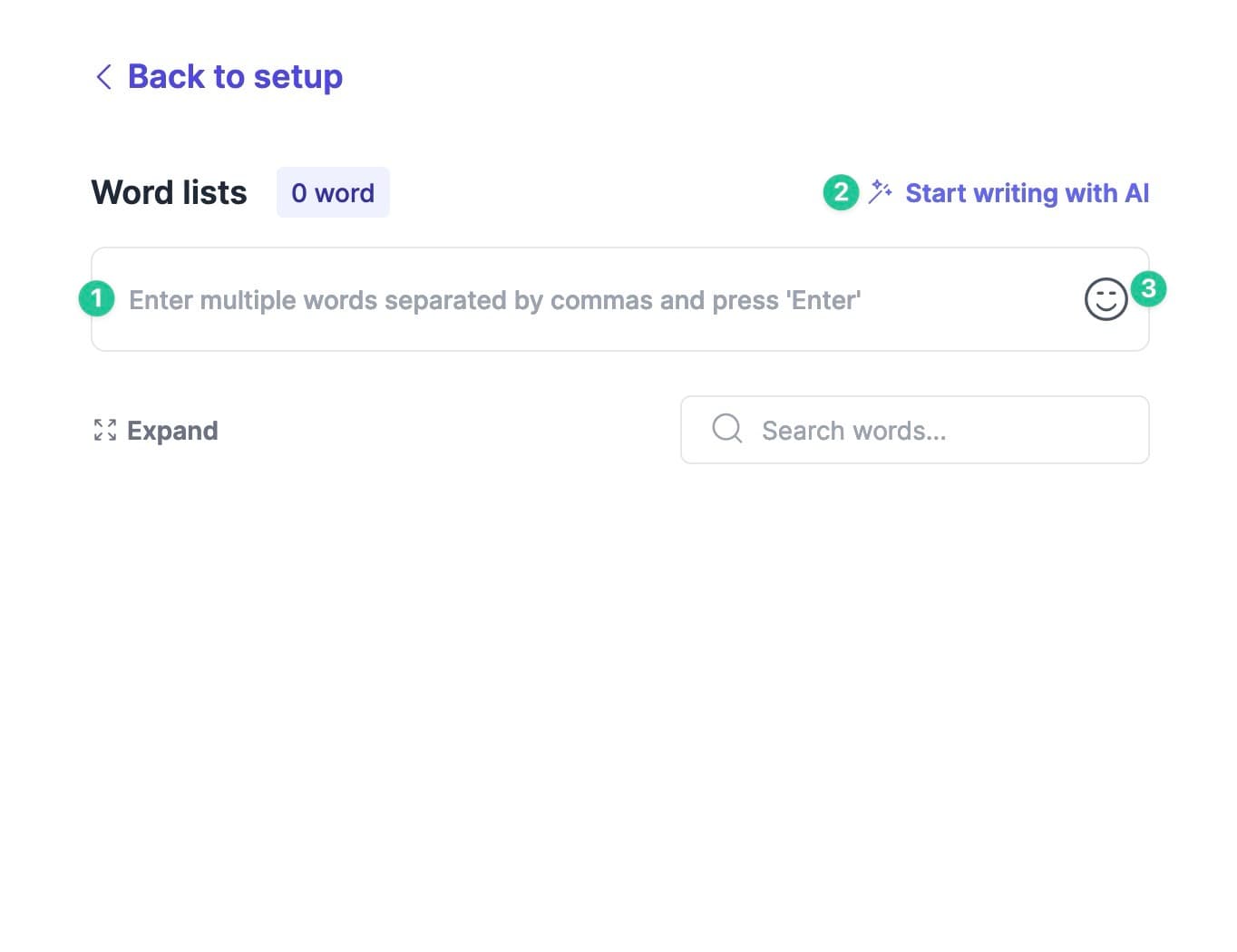This screenshot has height=952, width=1237.
Task: Click the Expand arrows icon
Action: pyautogui.click(x=105, y=430)
